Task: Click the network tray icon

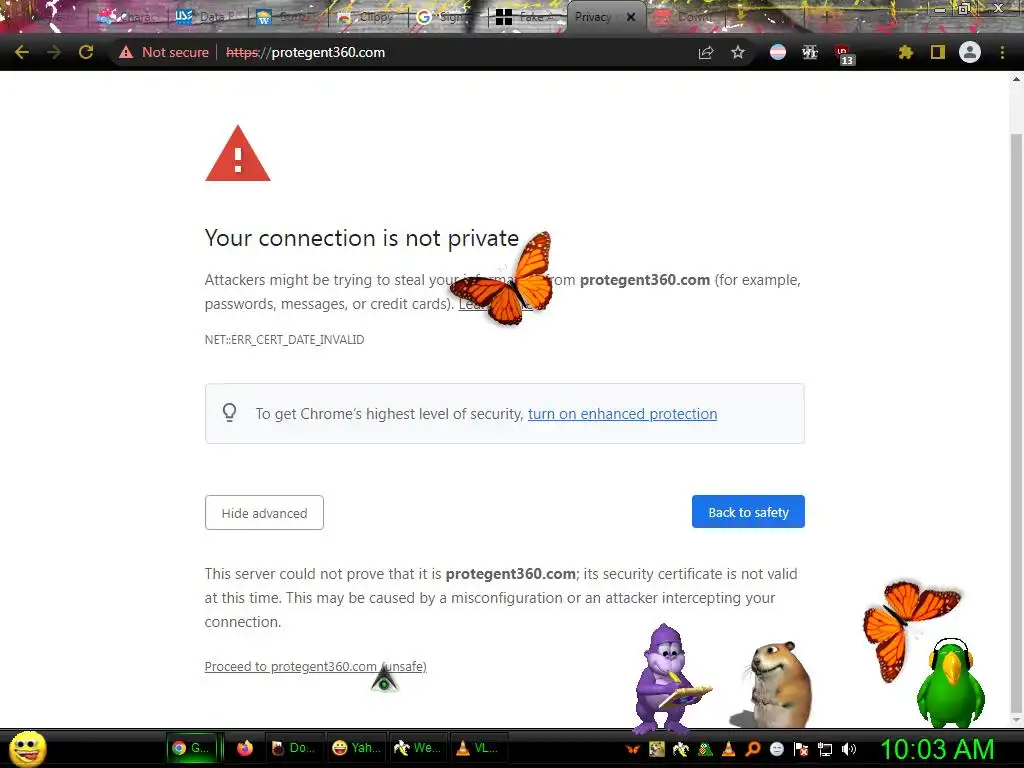Action: click(x=825, y=749)
